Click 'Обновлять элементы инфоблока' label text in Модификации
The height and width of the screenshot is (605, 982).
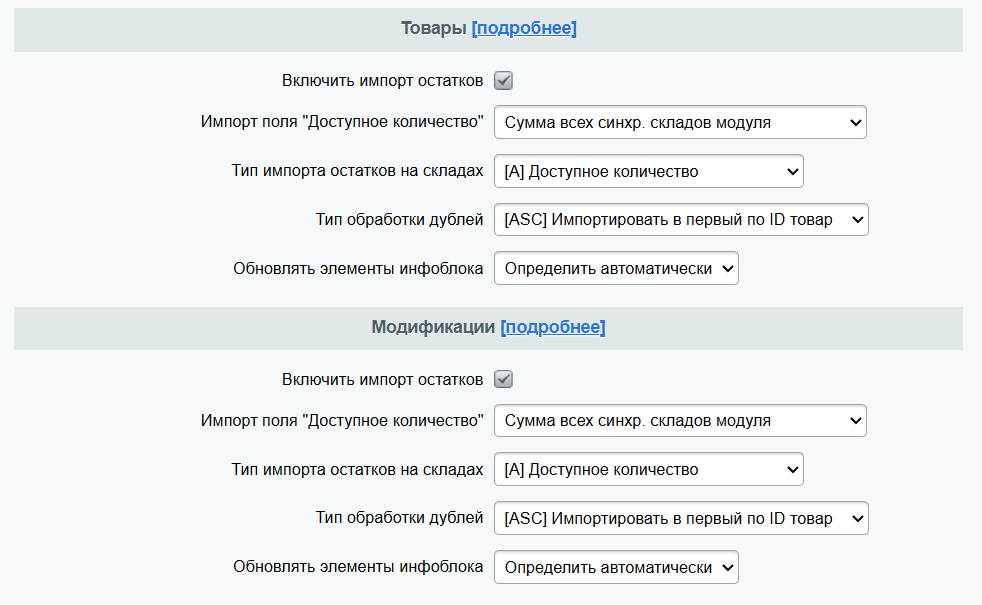point(358,567)
